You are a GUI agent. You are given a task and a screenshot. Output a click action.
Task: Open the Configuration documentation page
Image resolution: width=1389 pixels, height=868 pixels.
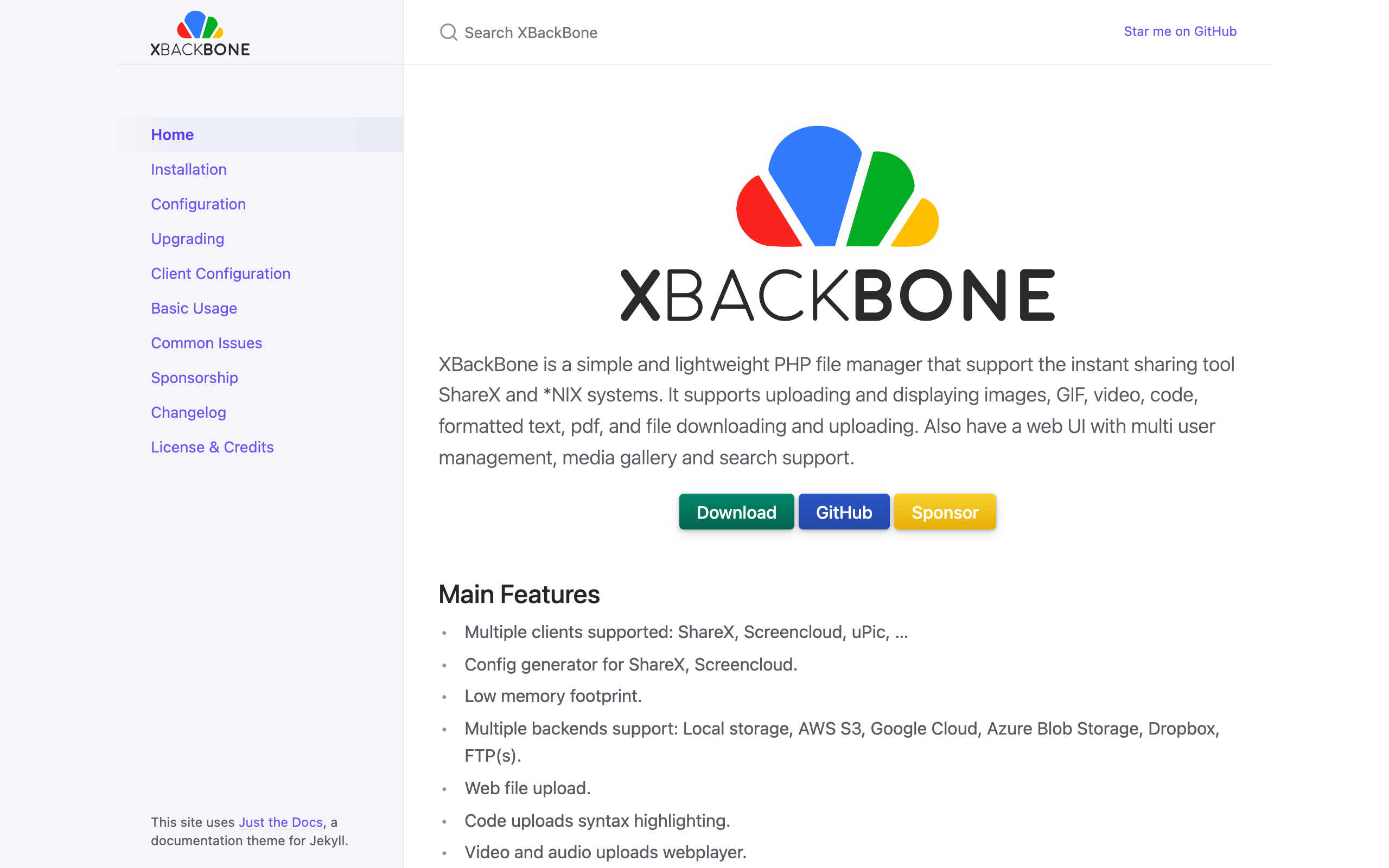click(x=198, y=204)
